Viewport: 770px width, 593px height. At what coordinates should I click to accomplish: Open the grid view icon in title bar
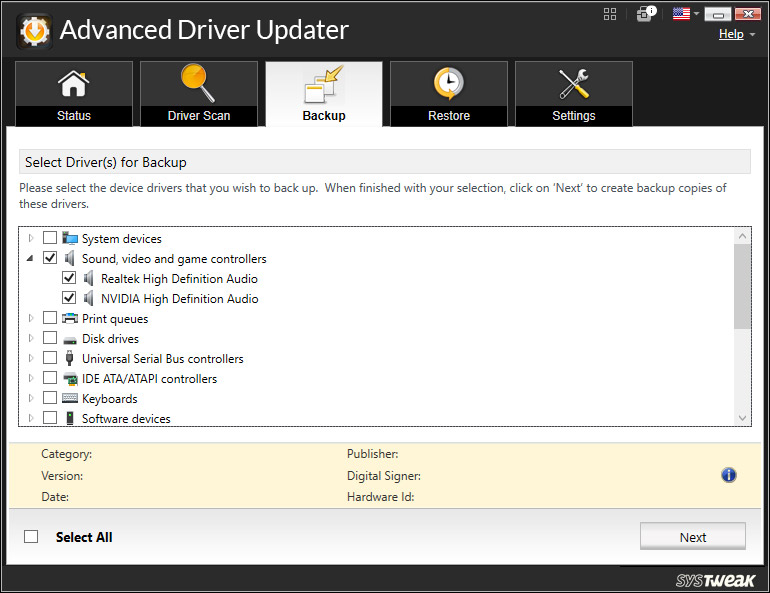click(x=610, y=14)
